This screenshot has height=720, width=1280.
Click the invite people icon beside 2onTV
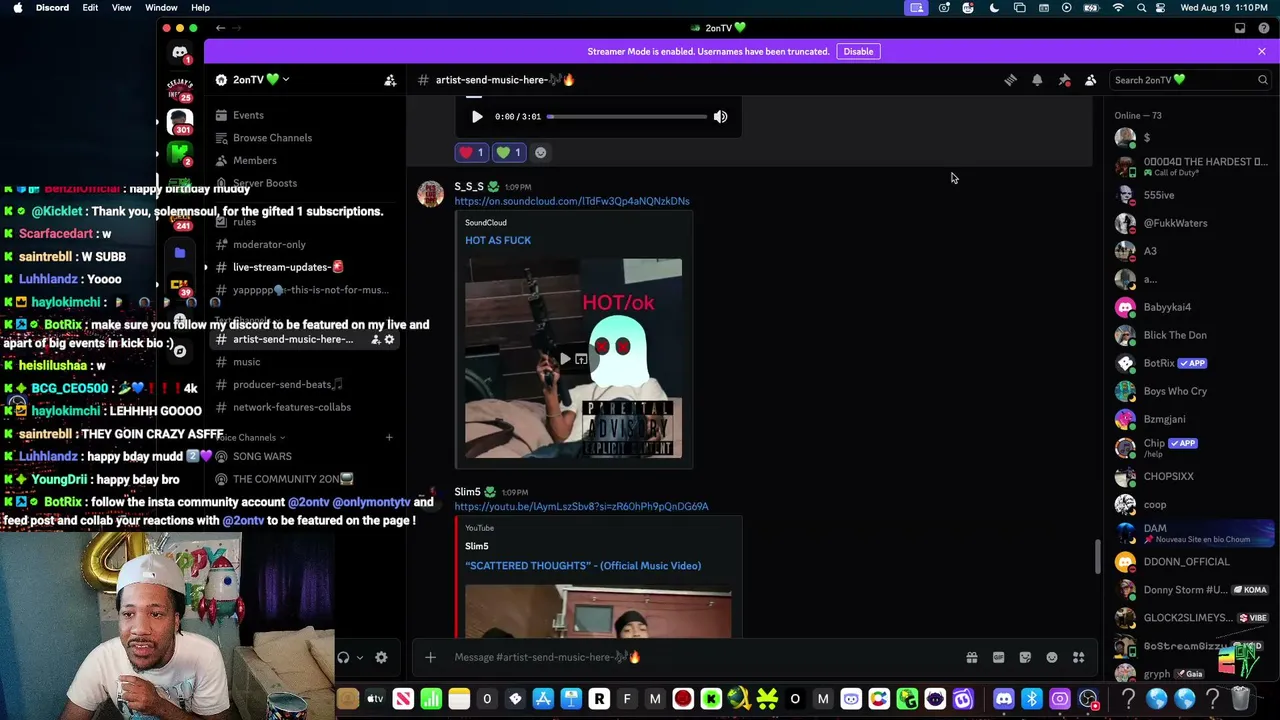click(x=390, y=80)
